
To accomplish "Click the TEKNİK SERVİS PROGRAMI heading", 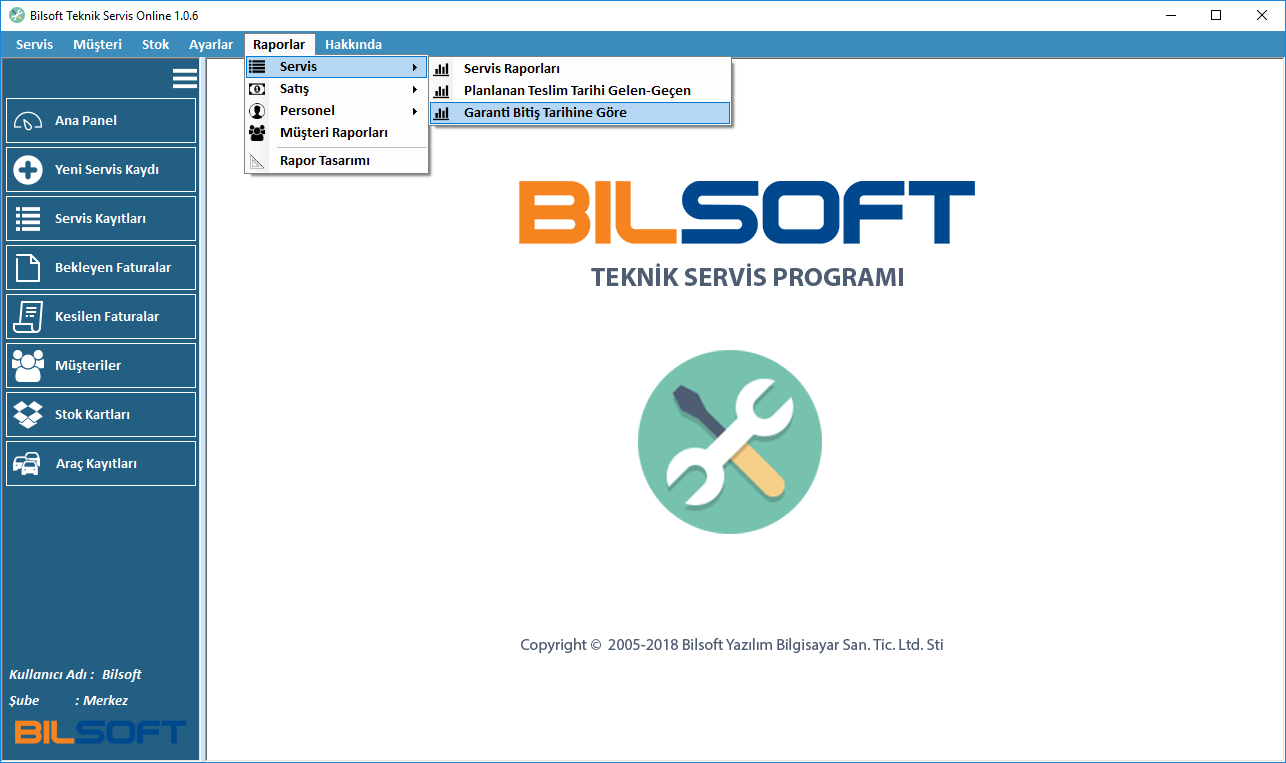I will tap(748, 277).
